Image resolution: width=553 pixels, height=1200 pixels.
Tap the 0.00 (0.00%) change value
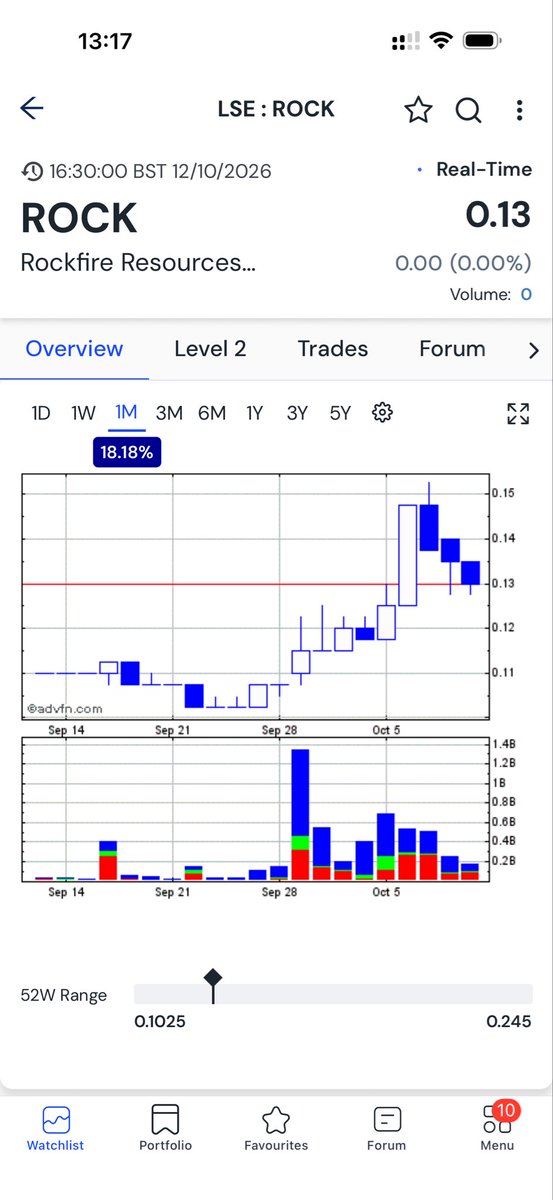(463, 263)
